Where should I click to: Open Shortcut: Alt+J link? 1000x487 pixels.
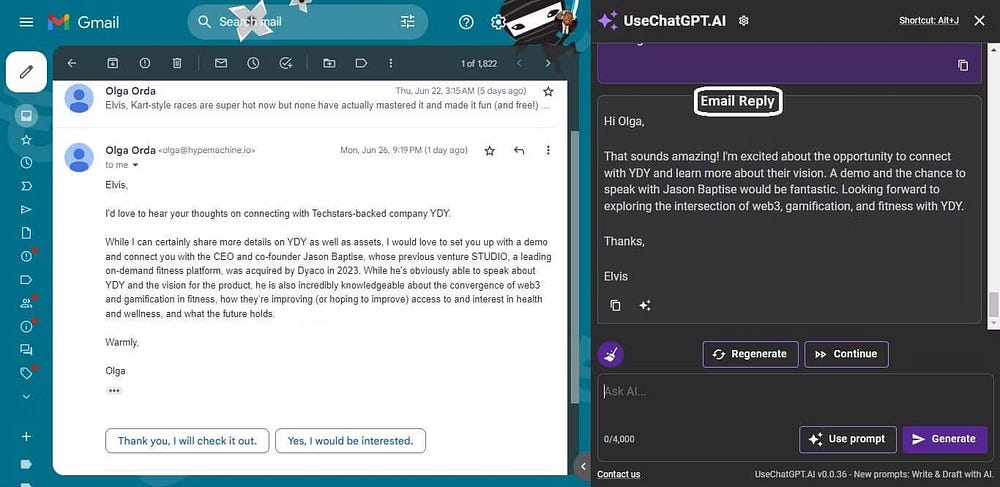929,21
